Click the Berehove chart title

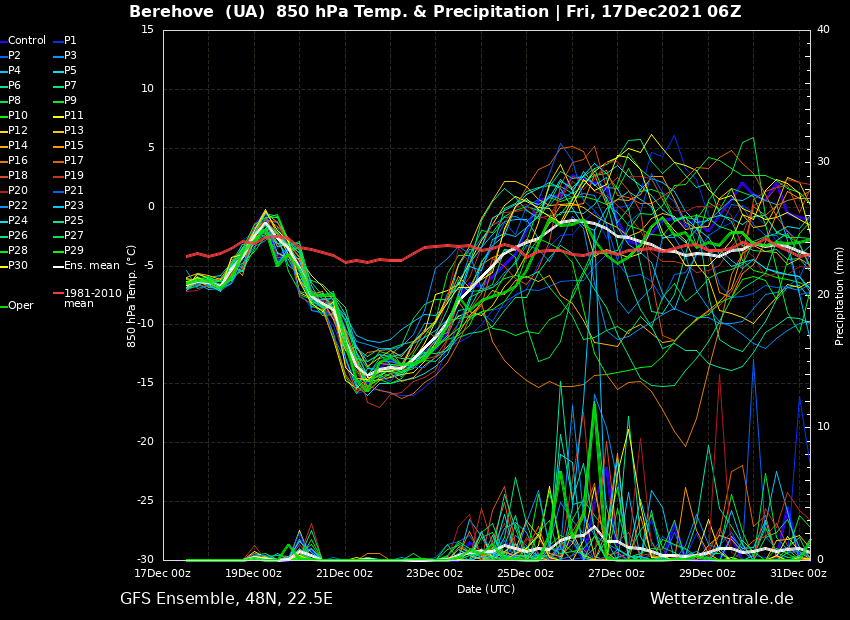[435, 12]
